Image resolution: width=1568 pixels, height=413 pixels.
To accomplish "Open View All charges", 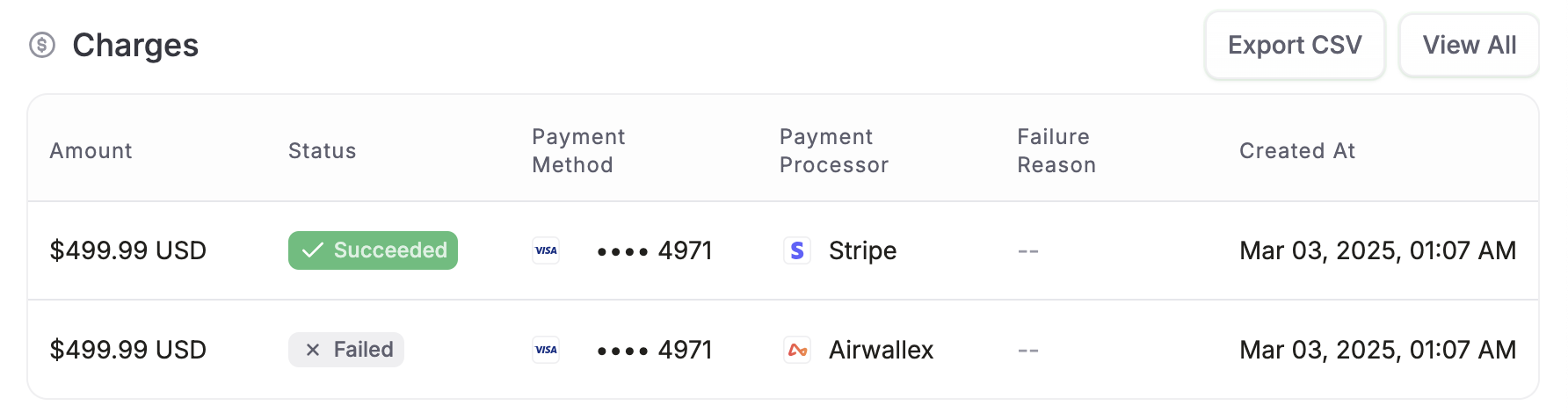I will point(1470,45).
